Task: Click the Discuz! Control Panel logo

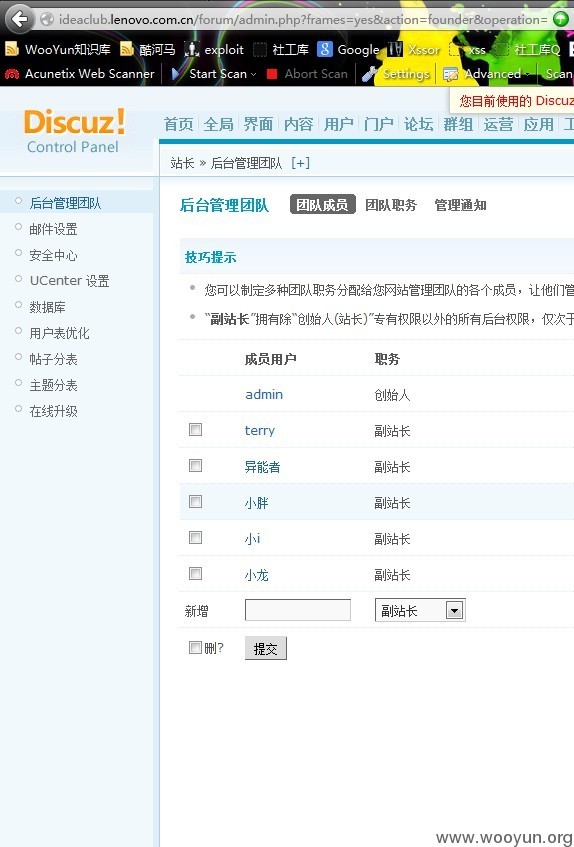Action: (74, 131)
